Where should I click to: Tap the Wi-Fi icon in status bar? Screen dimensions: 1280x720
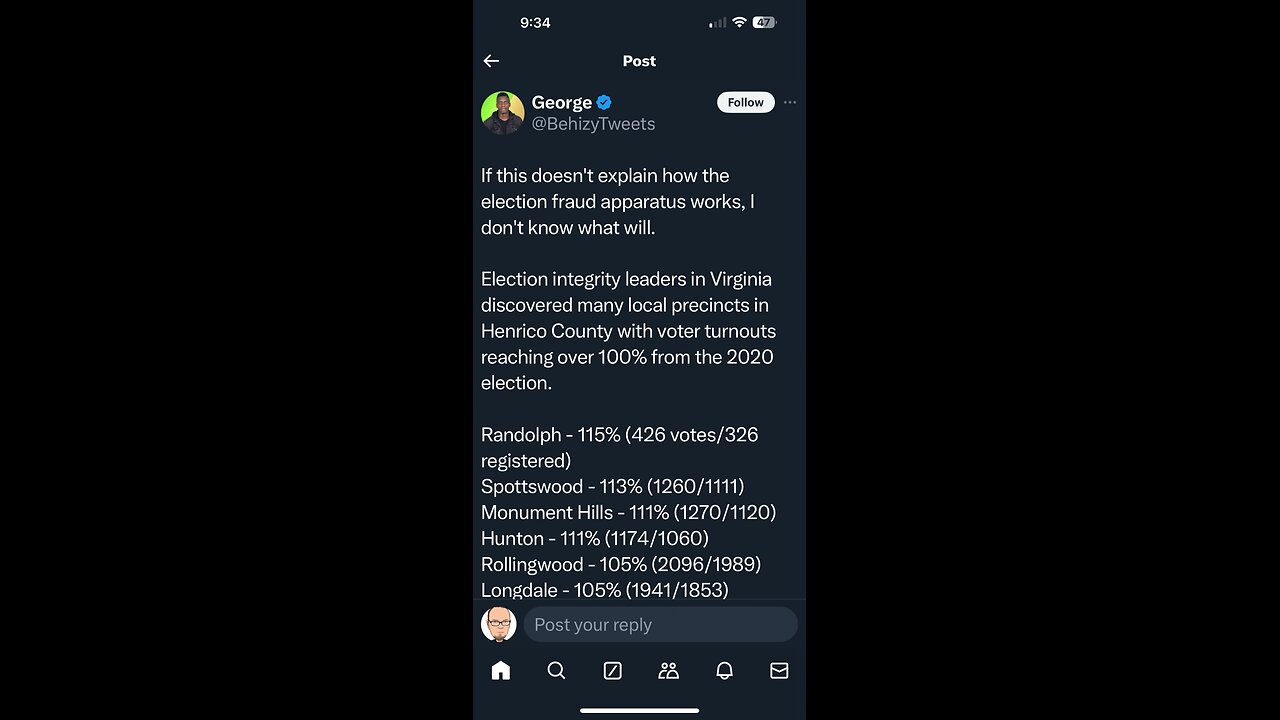(x=740, y=22)
